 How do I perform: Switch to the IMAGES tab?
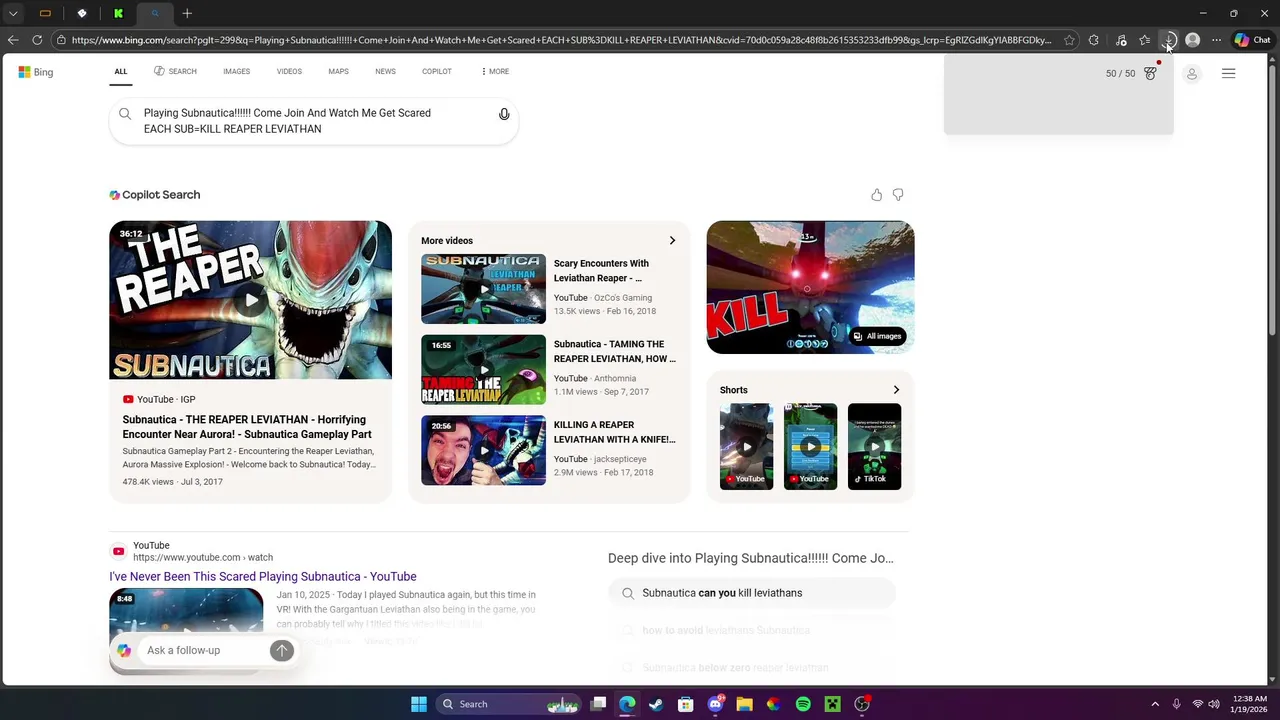tap(237, 72)
